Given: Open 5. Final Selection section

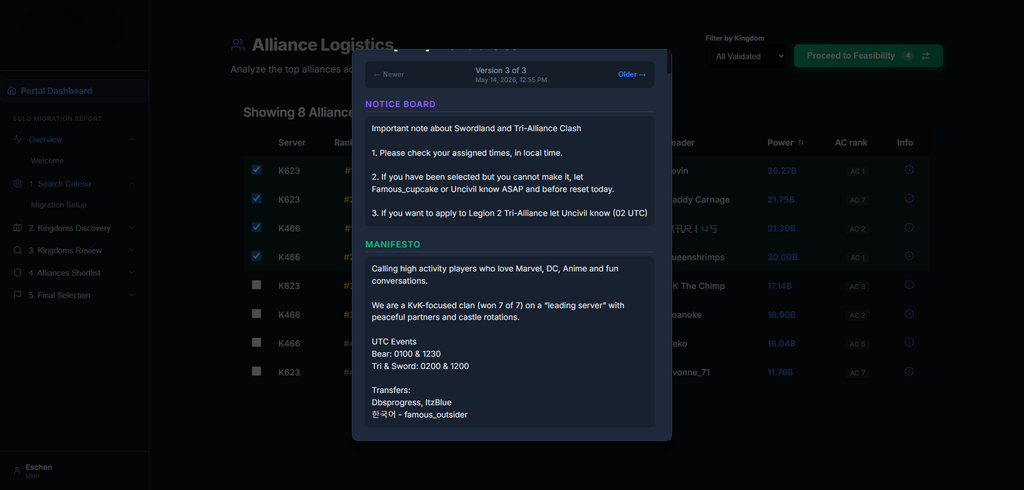Looking at the screenshot, I should tap(74, 295).
